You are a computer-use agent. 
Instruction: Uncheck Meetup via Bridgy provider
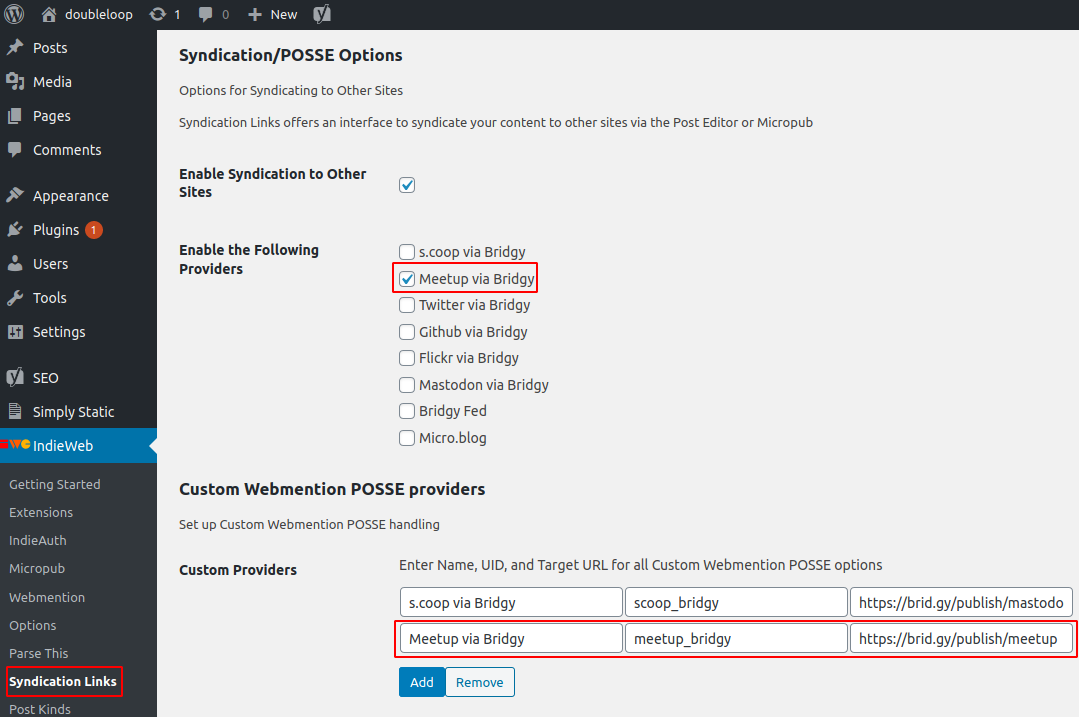pyautogui.click(x=407, y=279)
